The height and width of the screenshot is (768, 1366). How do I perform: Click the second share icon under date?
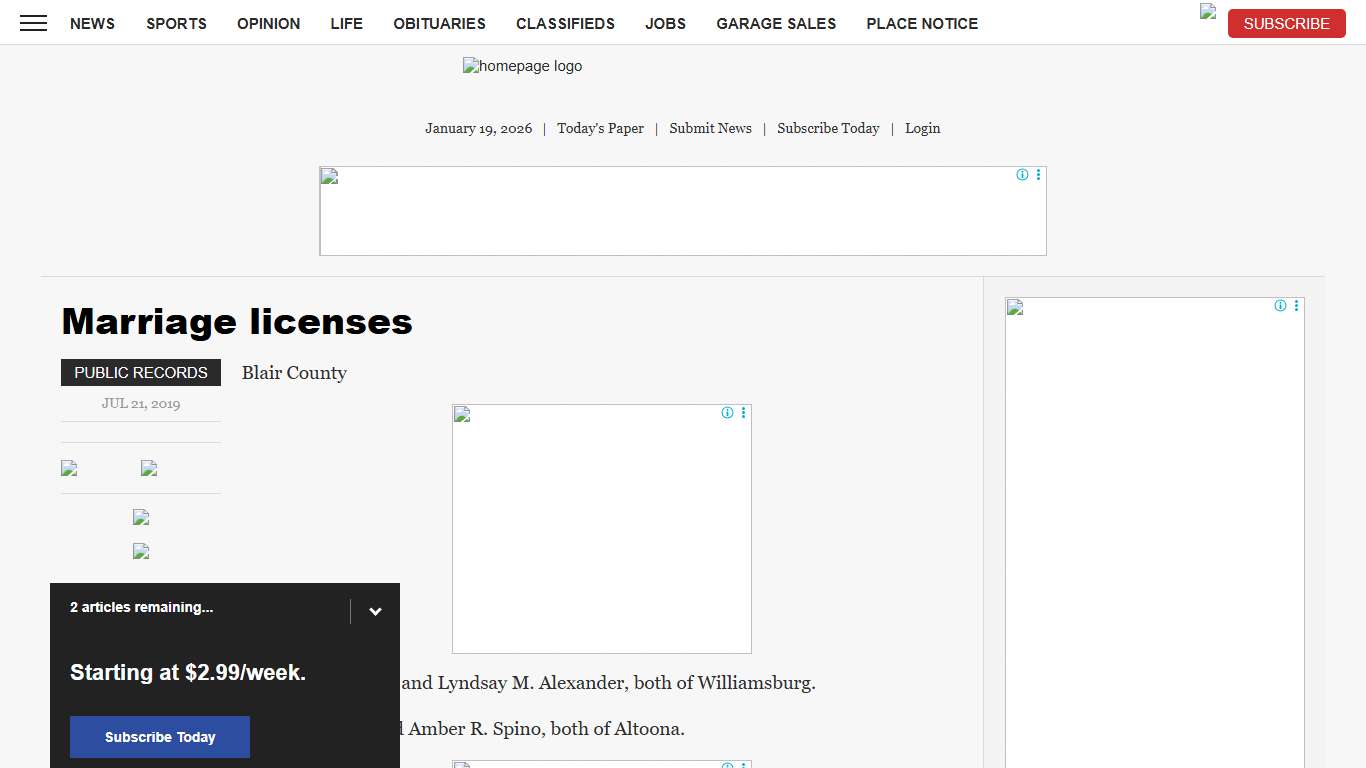(x=149, y=468)
